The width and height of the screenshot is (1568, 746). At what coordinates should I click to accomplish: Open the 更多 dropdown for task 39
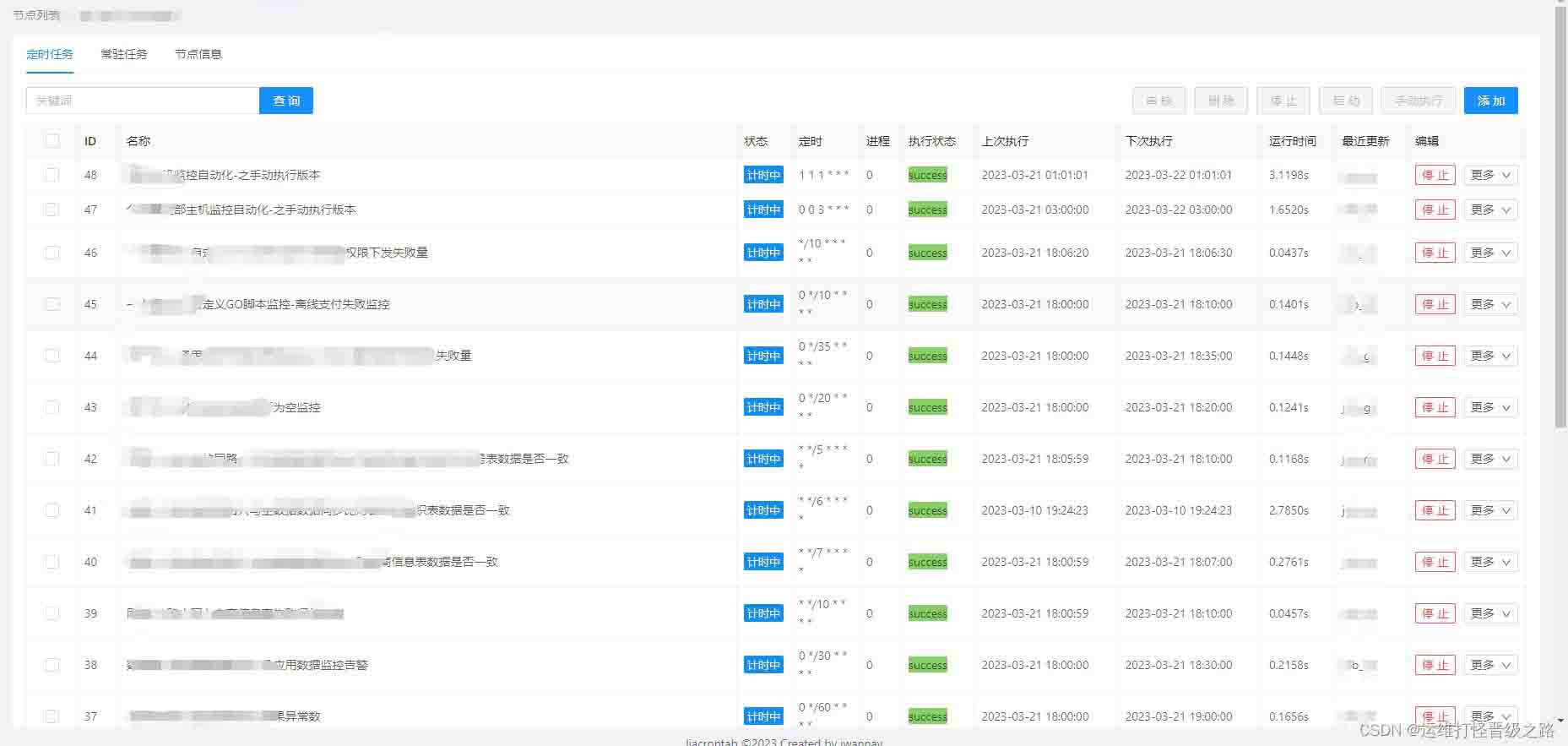pos(1490,613)
